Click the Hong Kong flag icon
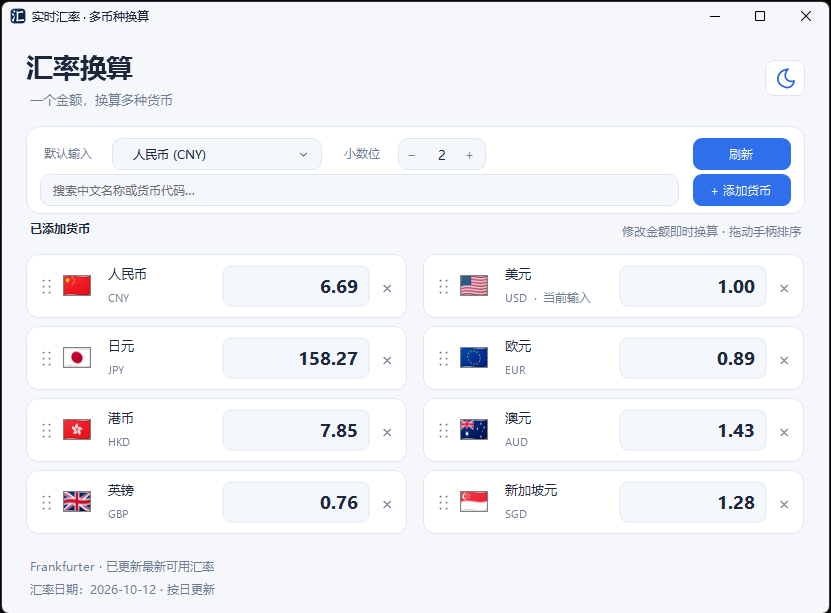This screenshot has width=831, height=613. coord(77,430)
